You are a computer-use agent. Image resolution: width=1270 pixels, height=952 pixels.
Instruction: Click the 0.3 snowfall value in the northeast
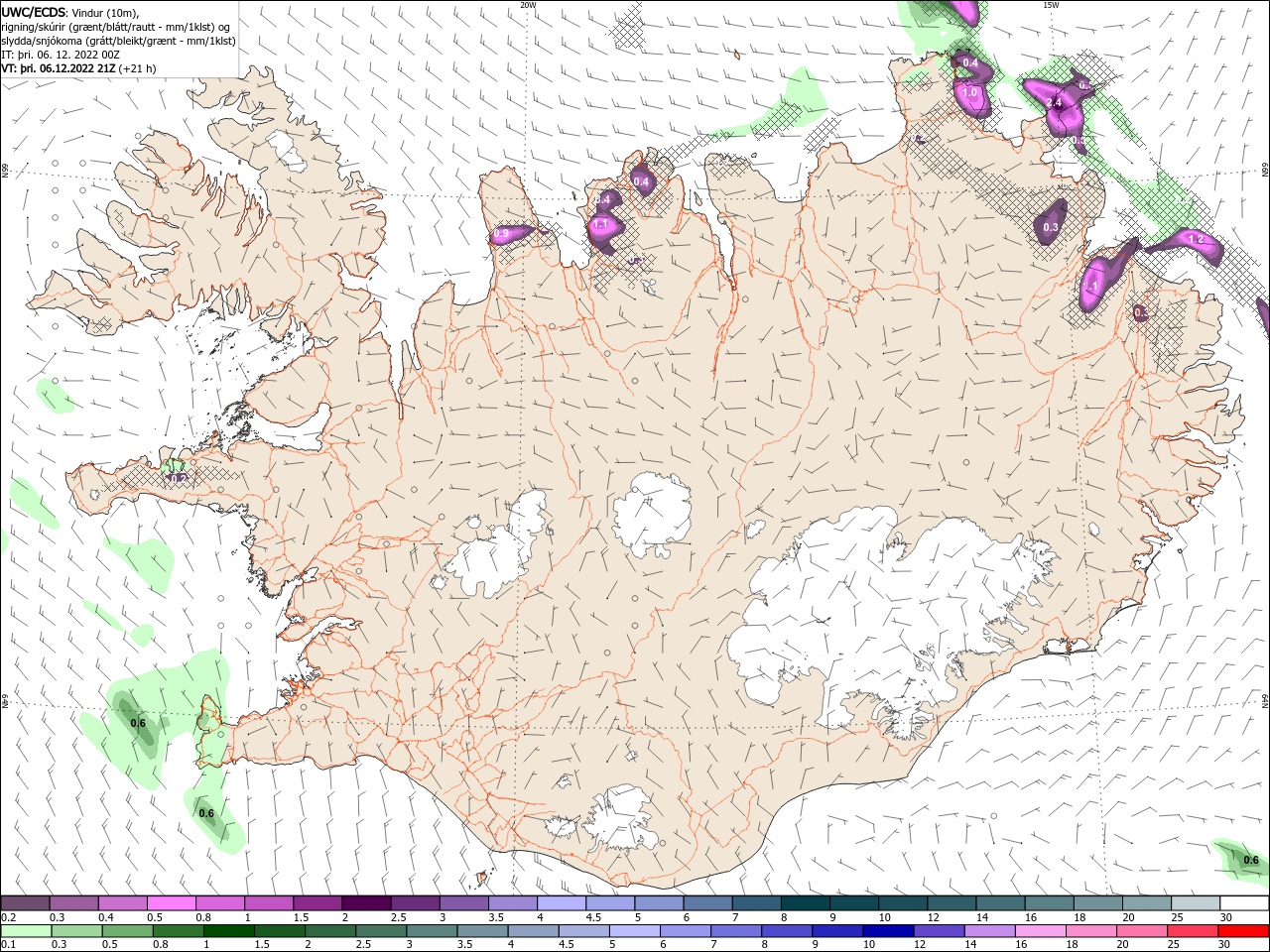1051,227
